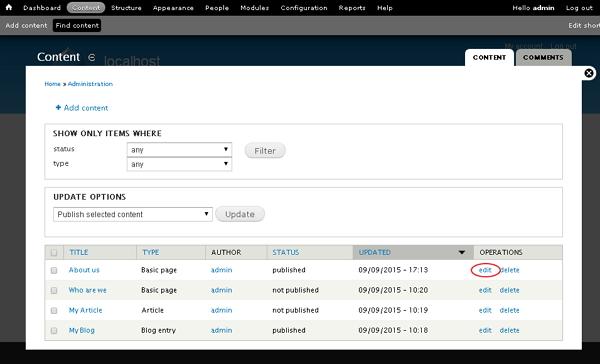Click the Filter button
This screenshot has height=364, width=600.
(x=265, y=150)
